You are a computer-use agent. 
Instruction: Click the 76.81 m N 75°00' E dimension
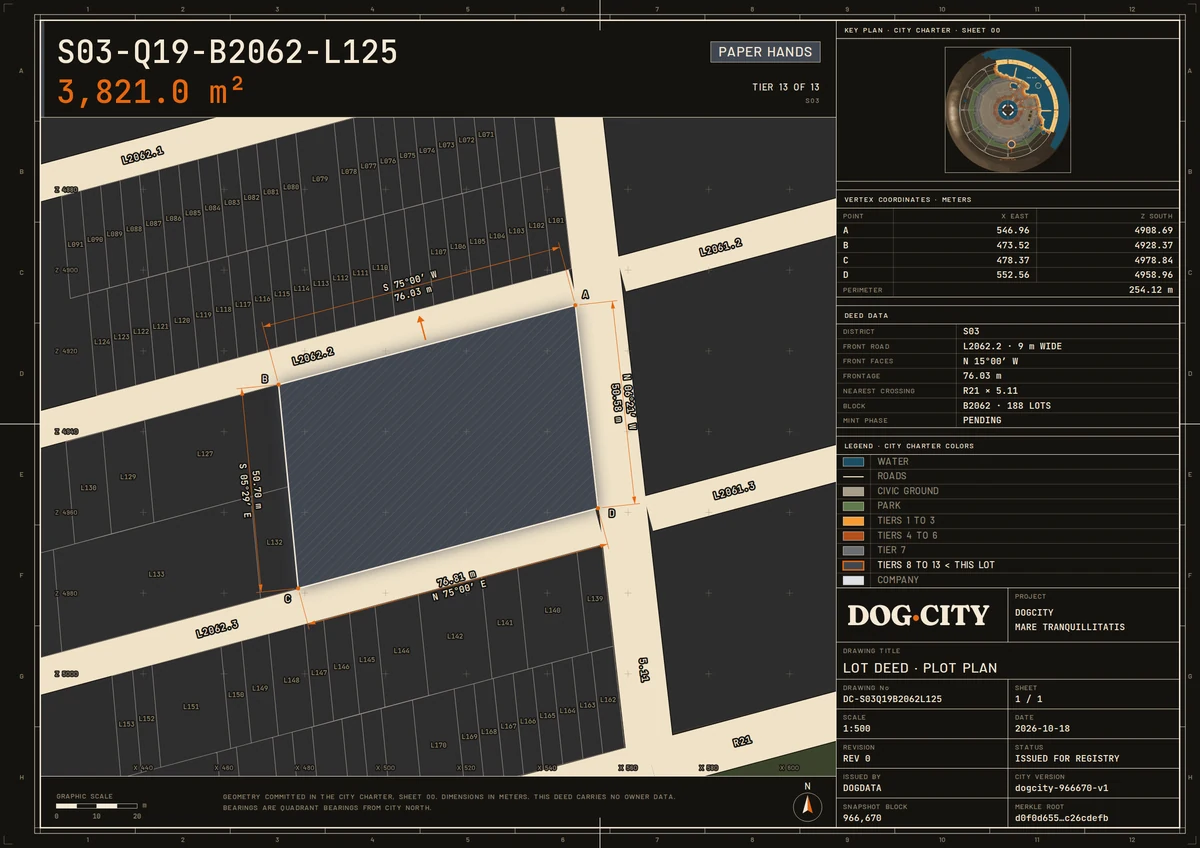459,583
